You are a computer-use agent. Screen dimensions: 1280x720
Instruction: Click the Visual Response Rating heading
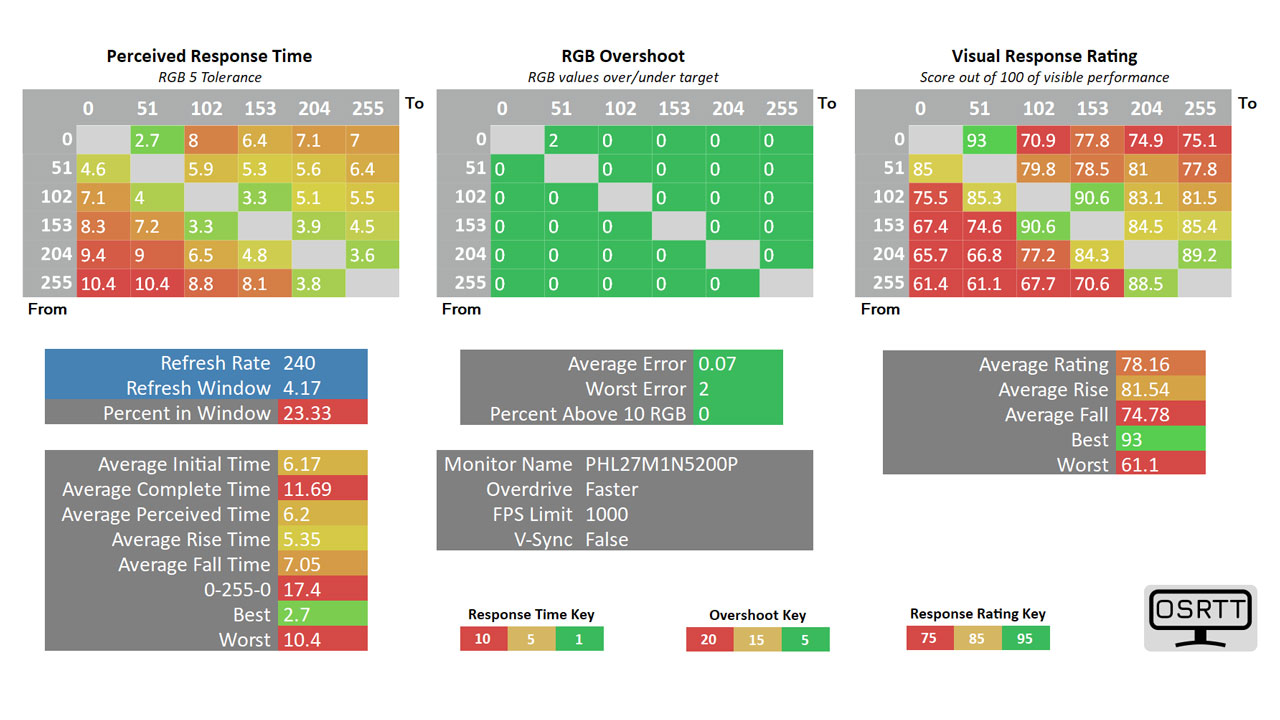[1044, 56]
